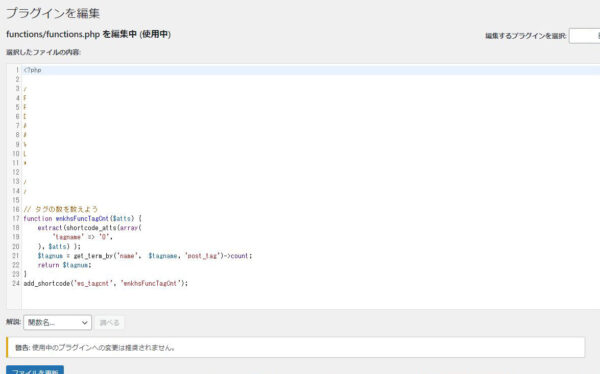Click line number 16 in gutter
This screenshot has height=374, width=600.
(x=16, y=209)
